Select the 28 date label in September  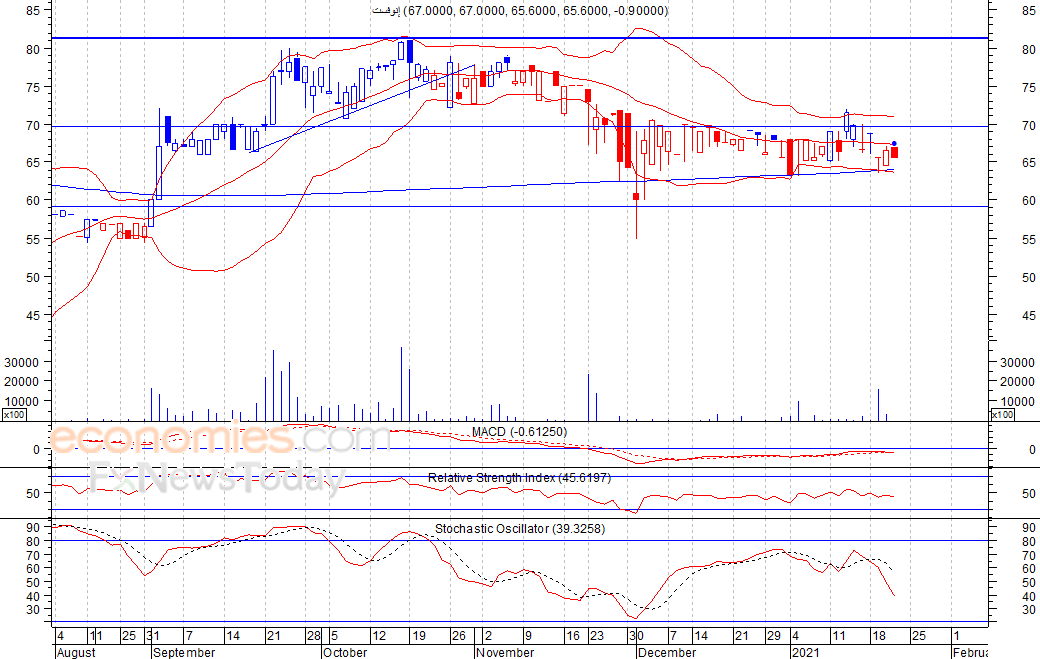point(314,636)
